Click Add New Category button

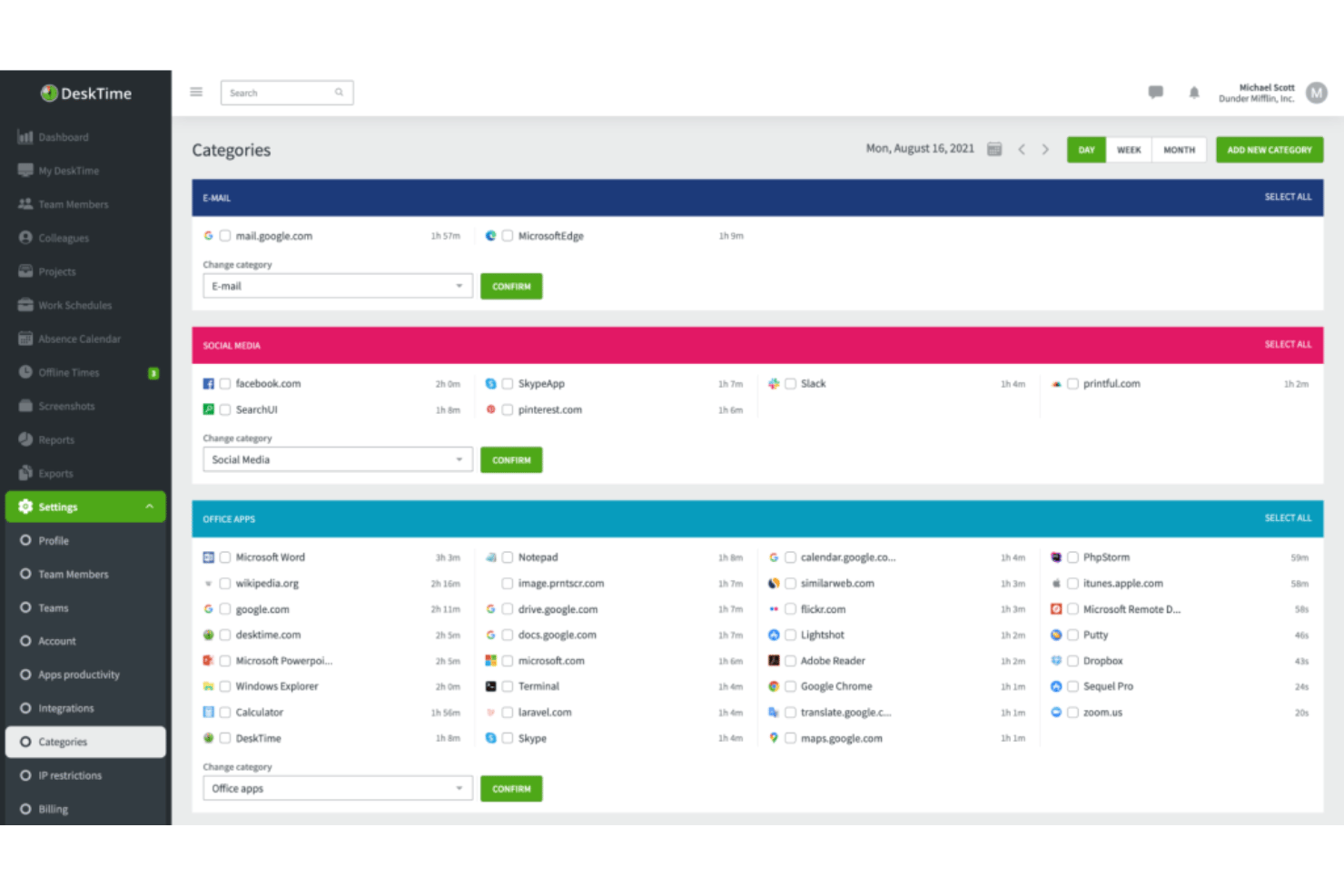(x=1270, y=150)
